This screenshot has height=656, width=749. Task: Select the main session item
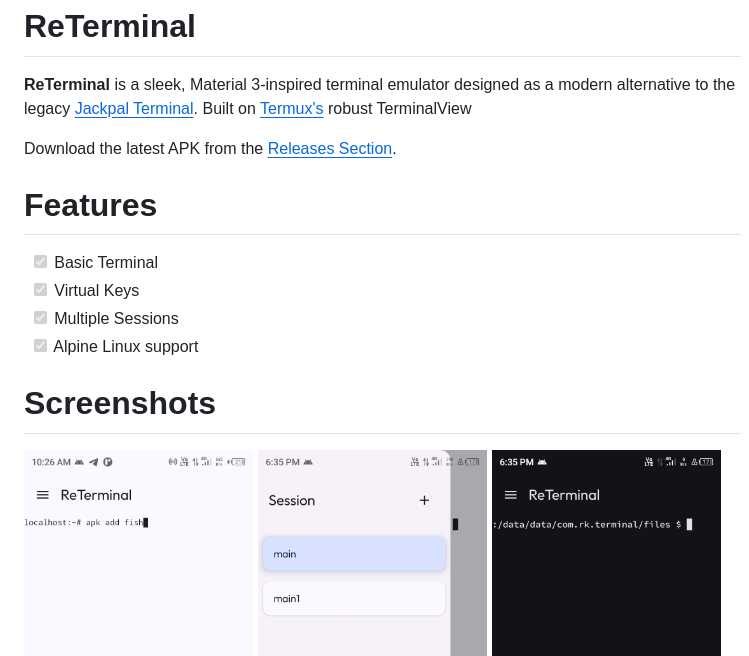(354, 554)
